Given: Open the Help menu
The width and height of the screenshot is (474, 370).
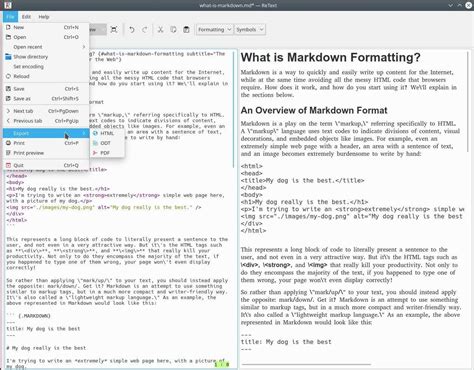Looking at the screenshot, I should [x=44, y=17].
